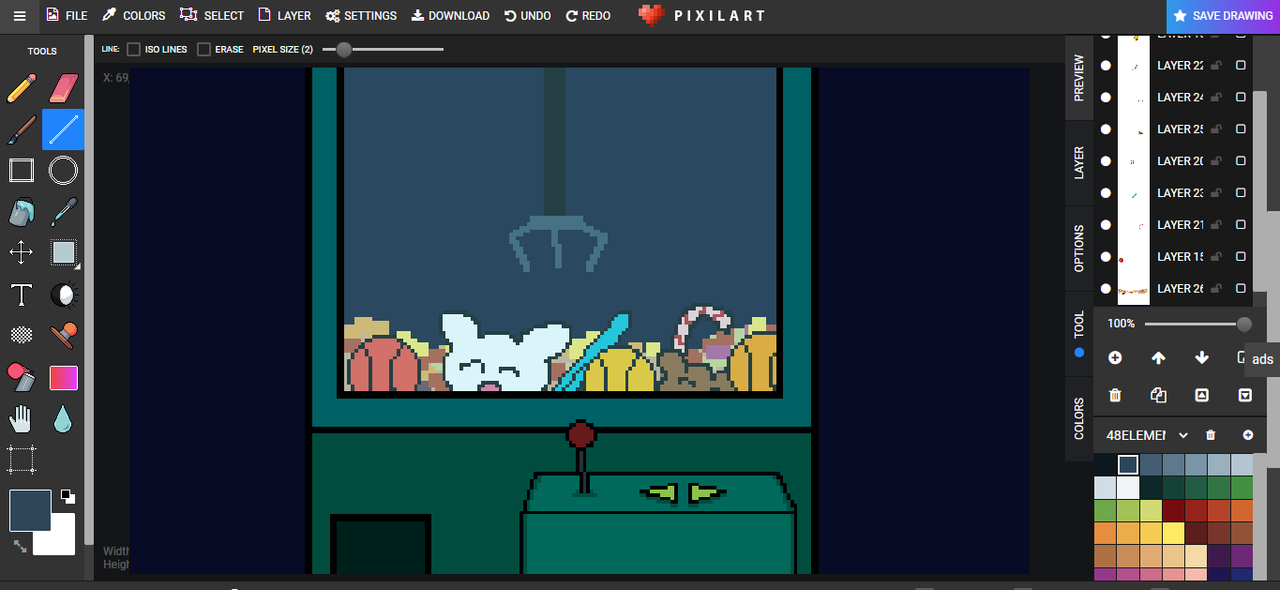Open the Select menu
The image size is (1280, 590).
212,16
